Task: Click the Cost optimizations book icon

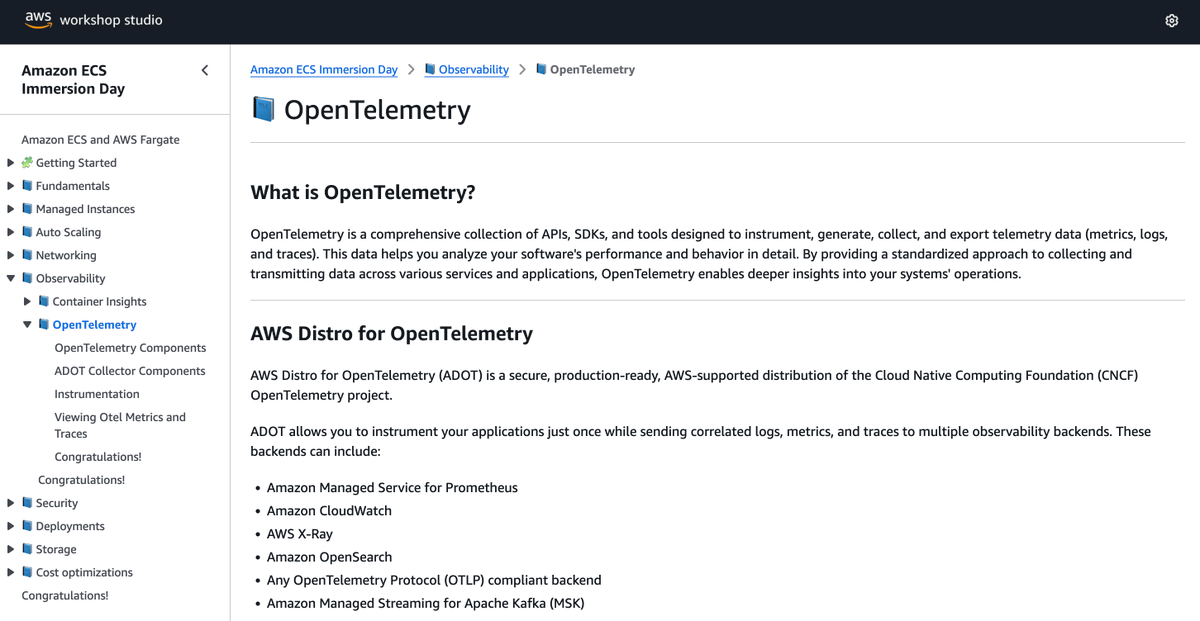Action: point(27,571)
